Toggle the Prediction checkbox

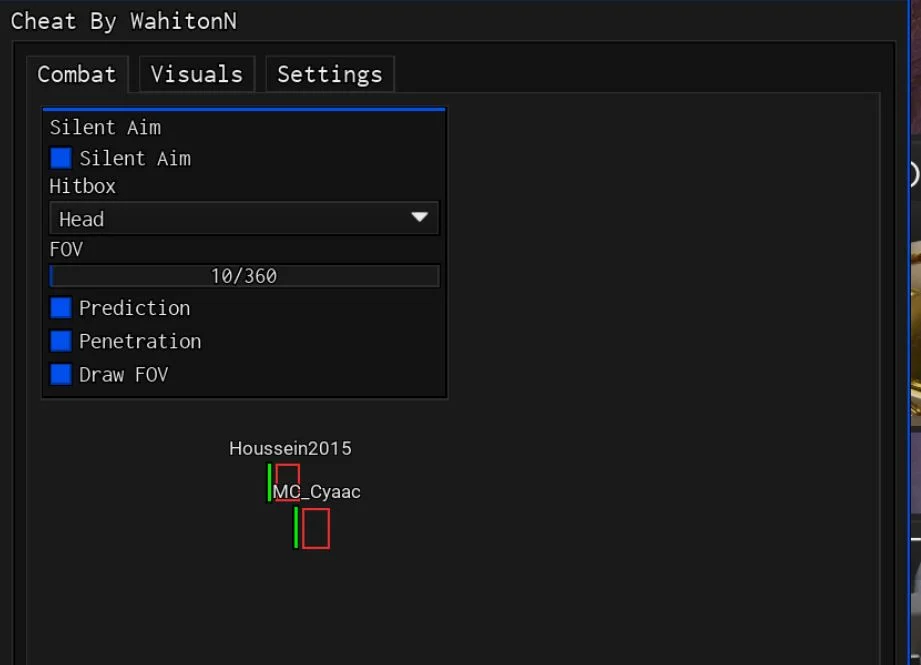[61, 308]
